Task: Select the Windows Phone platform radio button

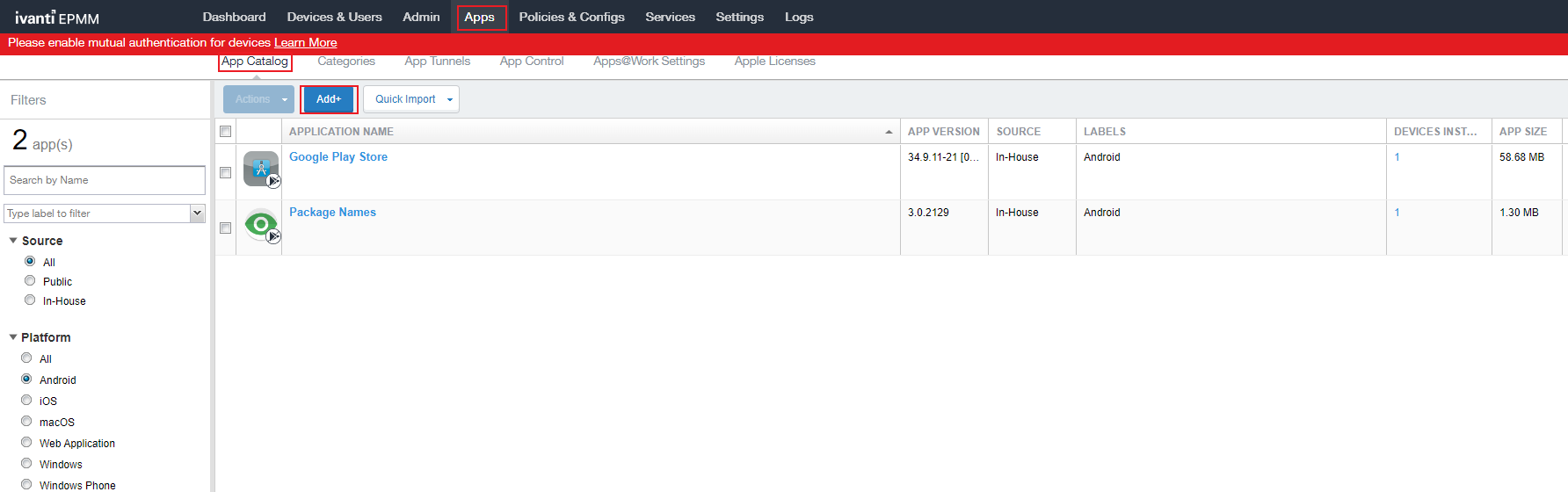Action: pyautogui.click(x=26, y=484)
